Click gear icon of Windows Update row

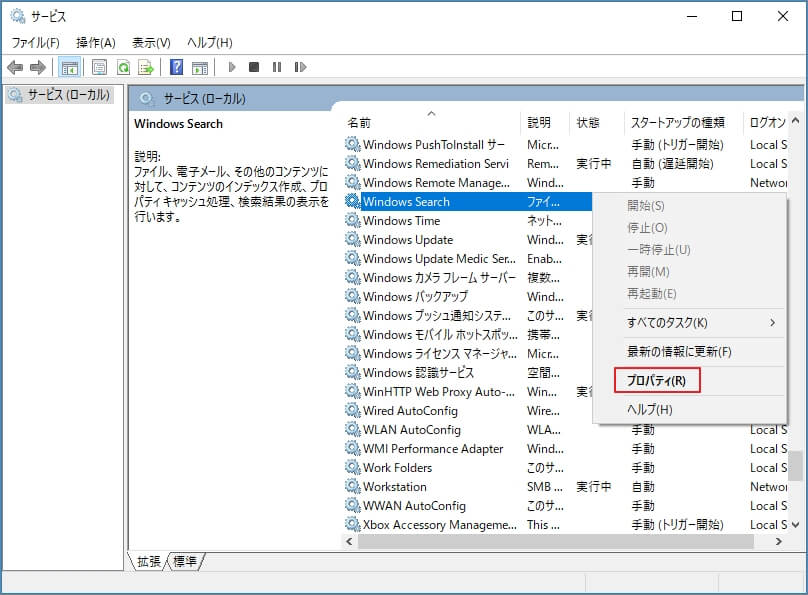pos(352,240)
